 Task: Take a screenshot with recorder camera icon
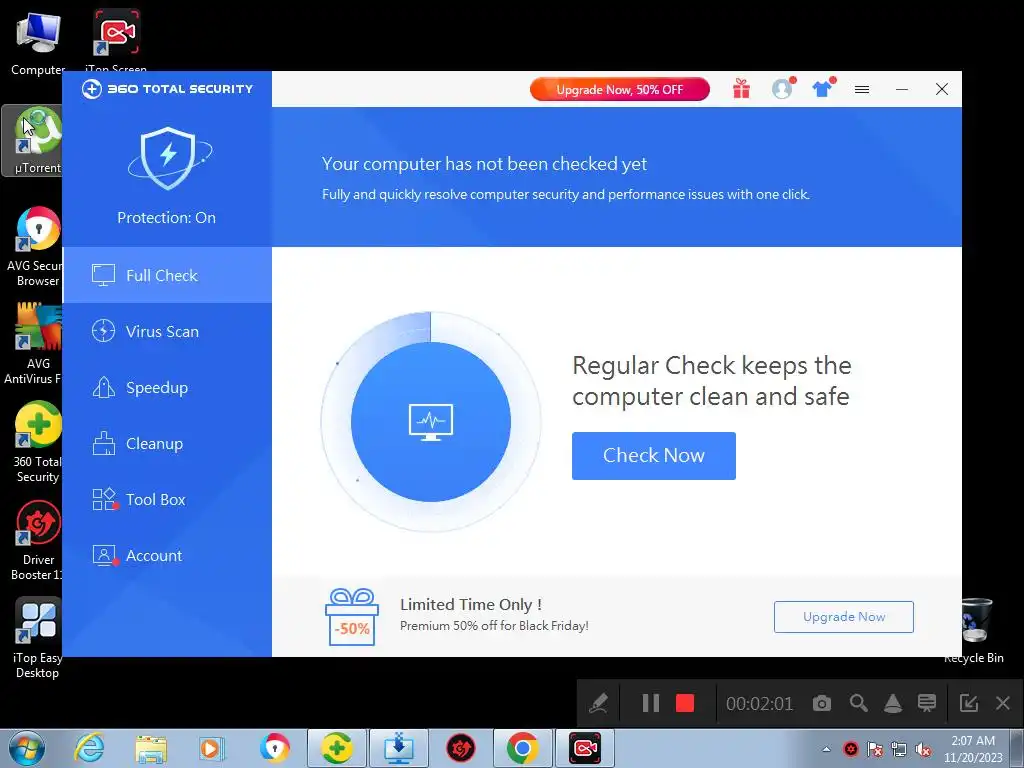(x=822, y=703)
